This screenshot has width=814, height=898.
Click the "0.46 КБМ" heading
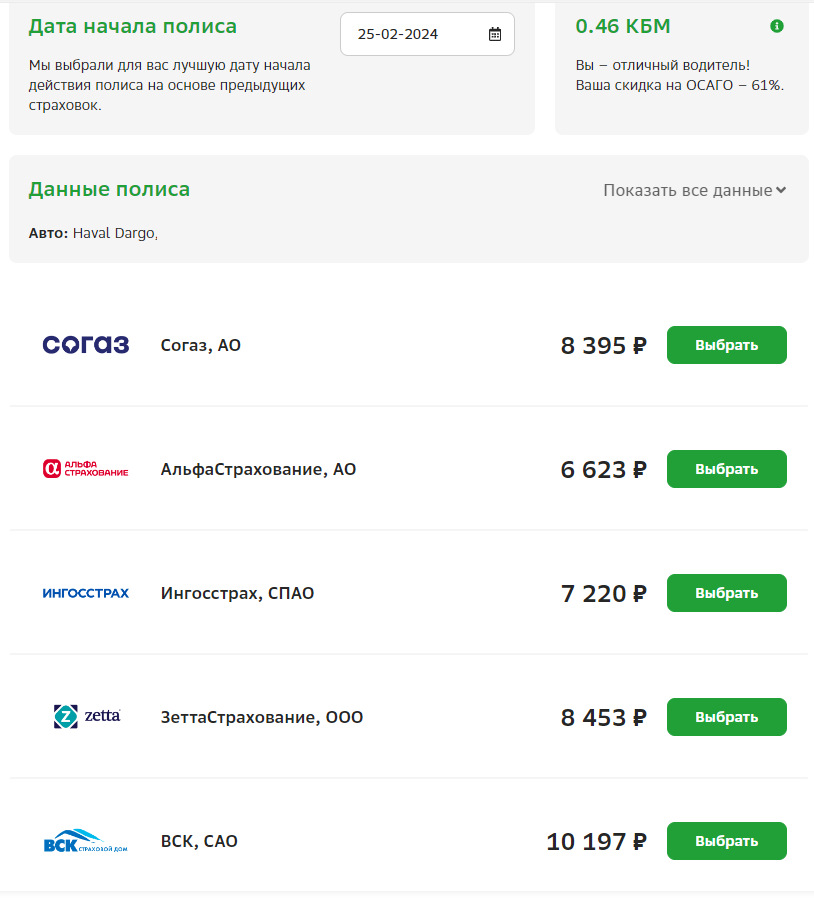[x=623, y=26]
